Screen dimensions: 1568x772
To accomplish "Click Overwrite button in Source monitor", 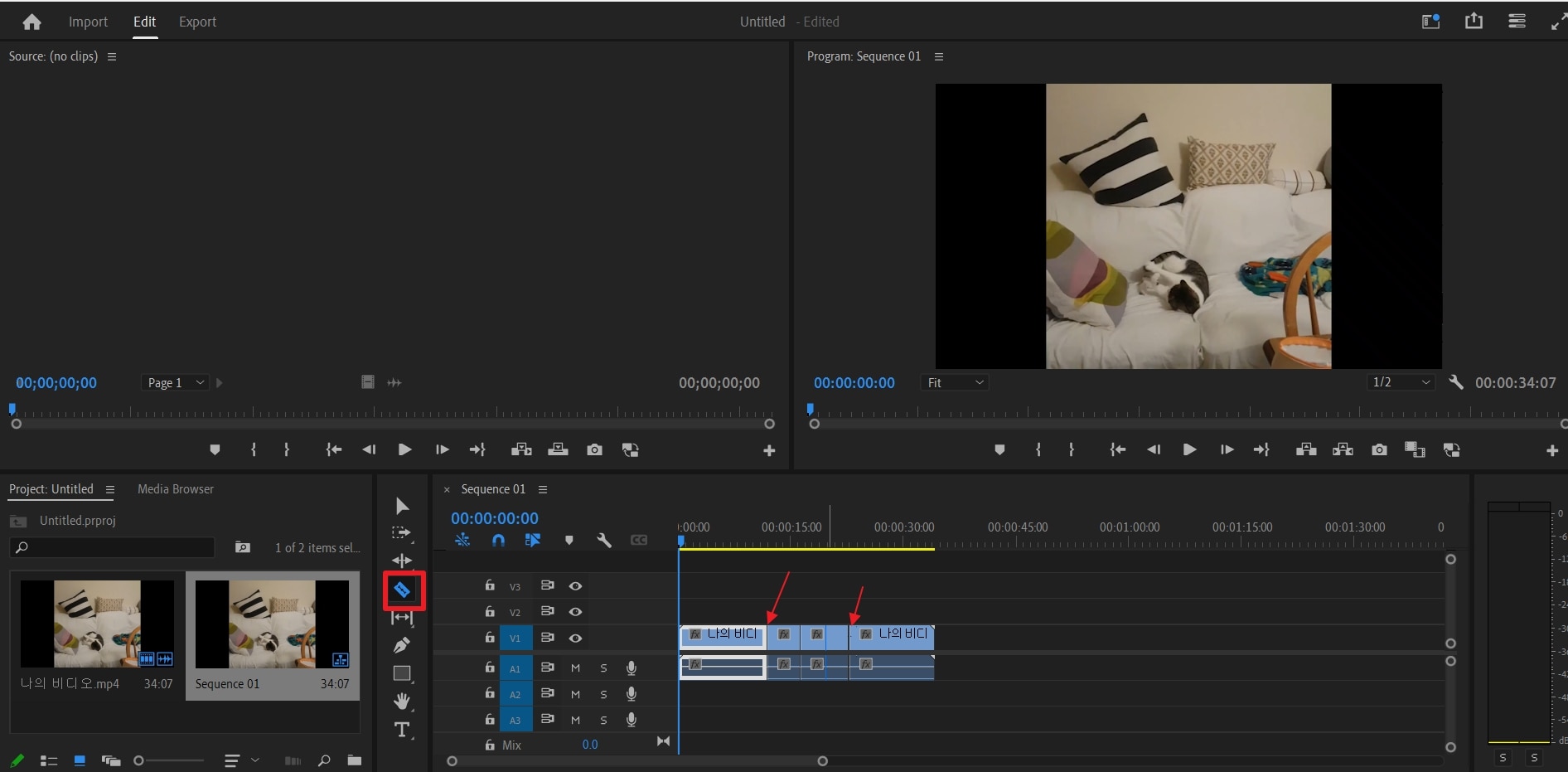I will coord(558,449).
